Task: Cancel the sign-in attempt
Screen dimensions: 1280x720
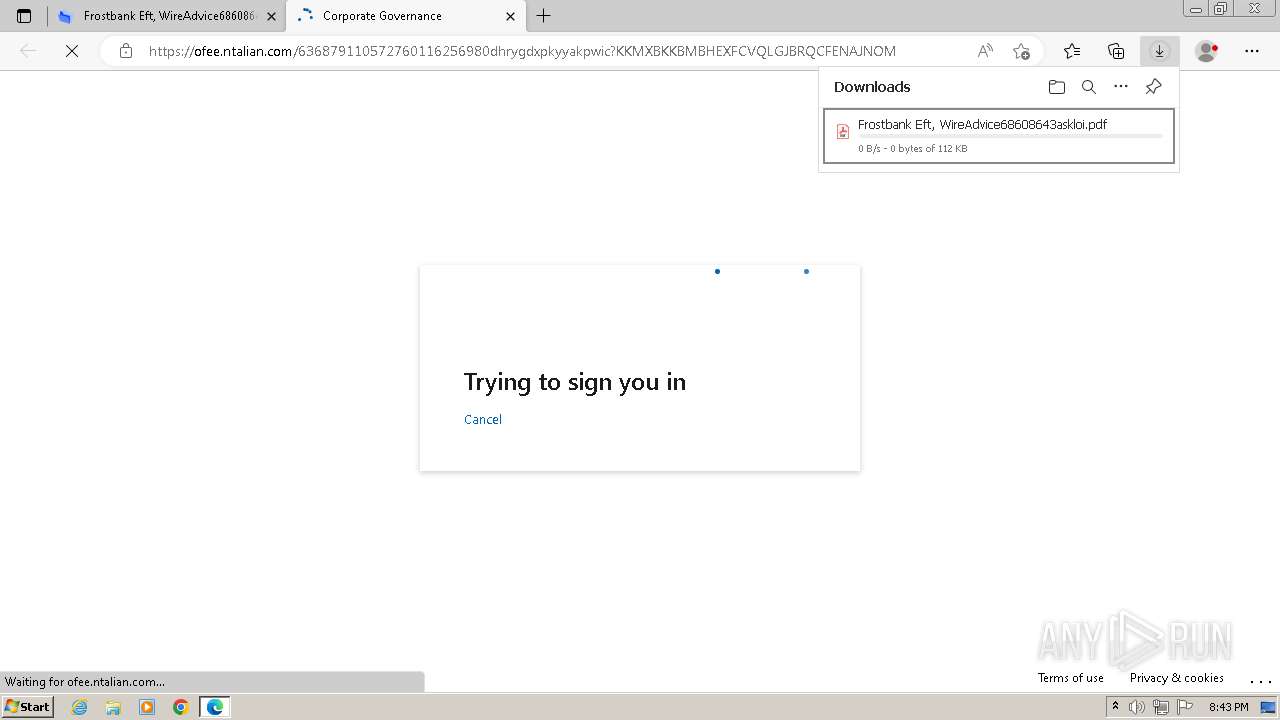Action: 483,419
